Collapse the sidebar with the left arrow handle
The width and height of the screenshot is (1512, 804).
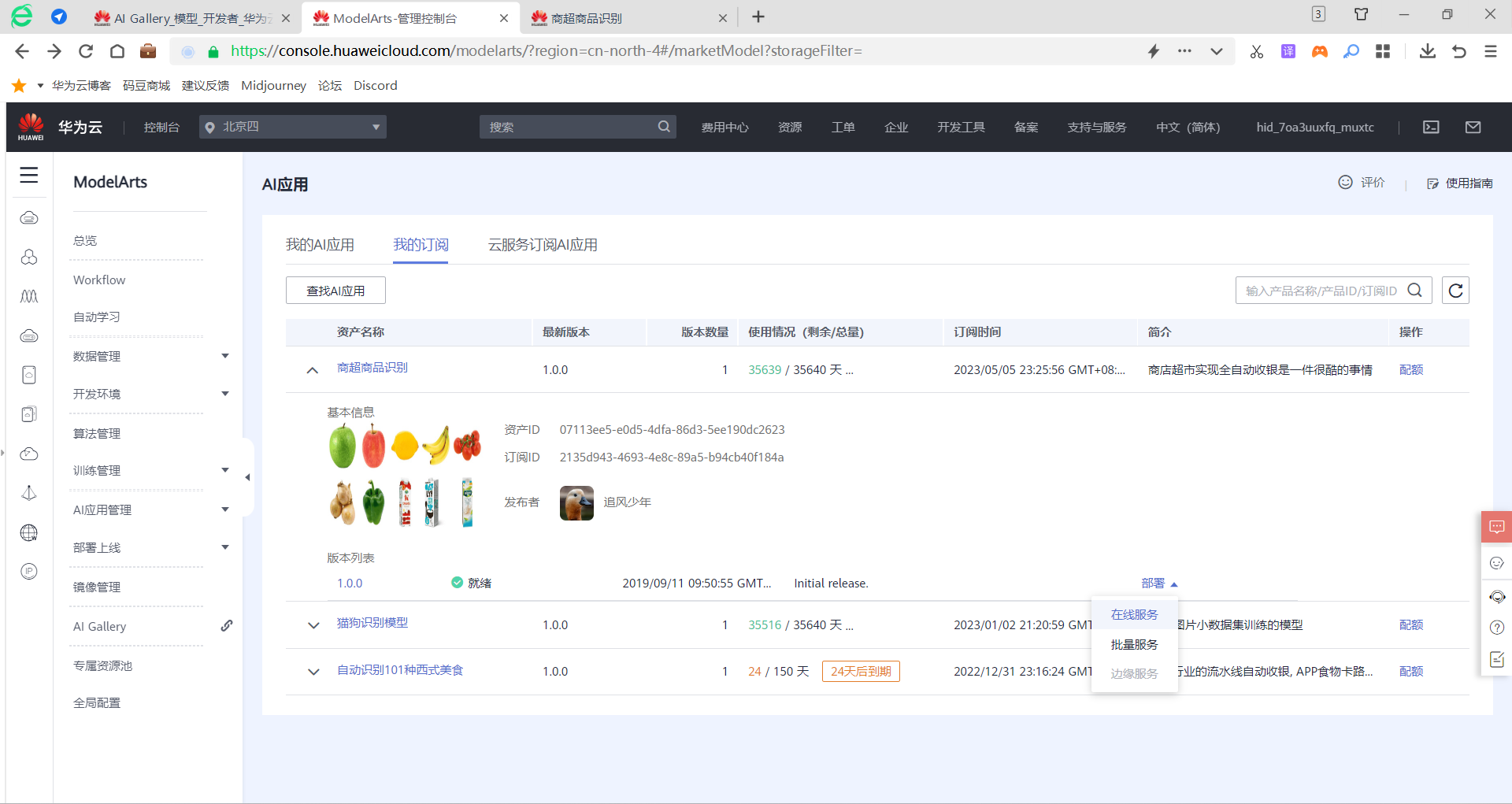click(x=247, y=477)
